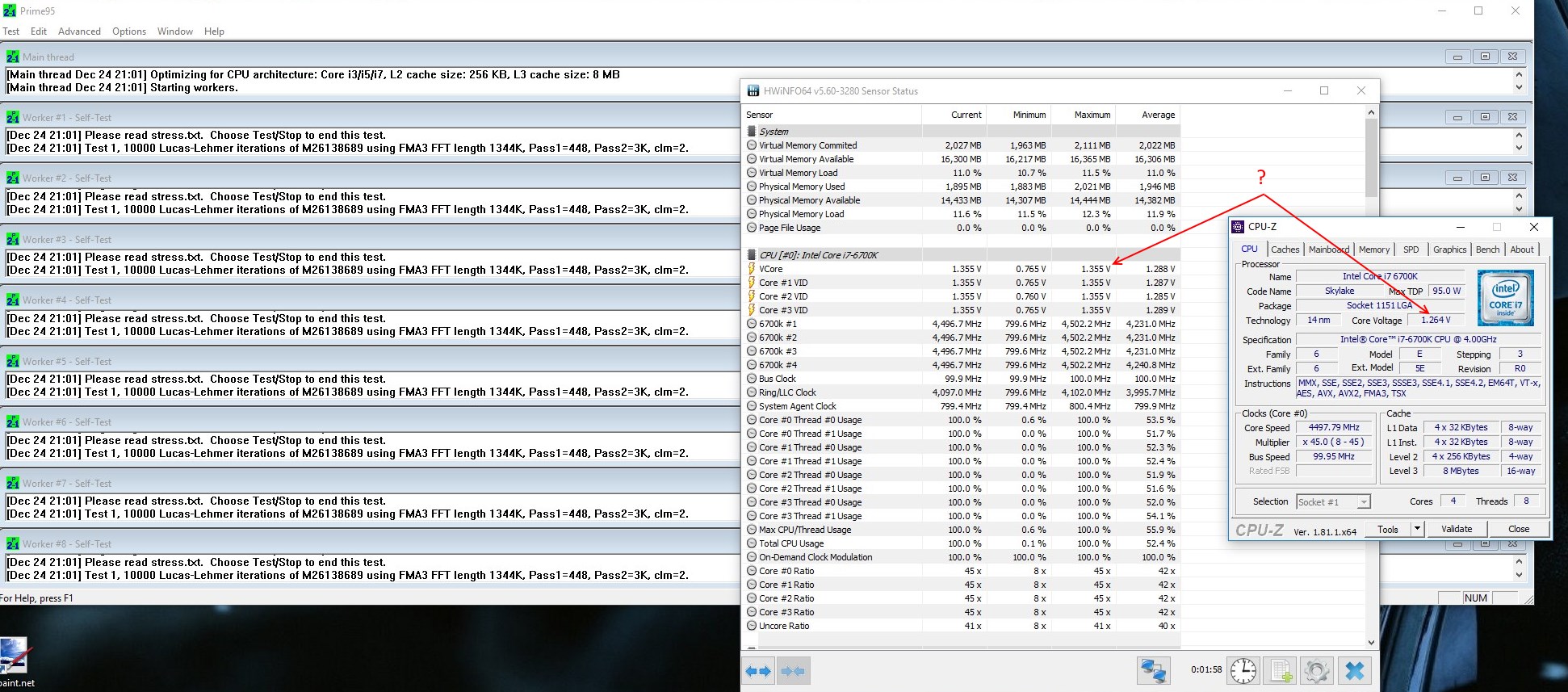The image size is (1568, 692).
Task: Open the Window menu in Prime95
Action: point(175,31)
